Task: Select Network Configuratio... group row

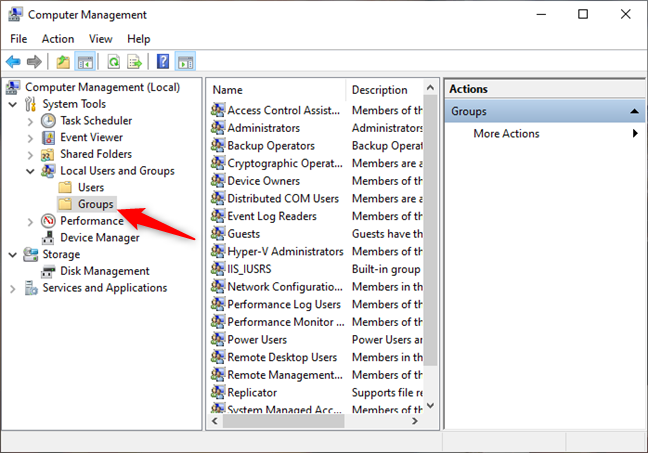Action: coord(317,286)
